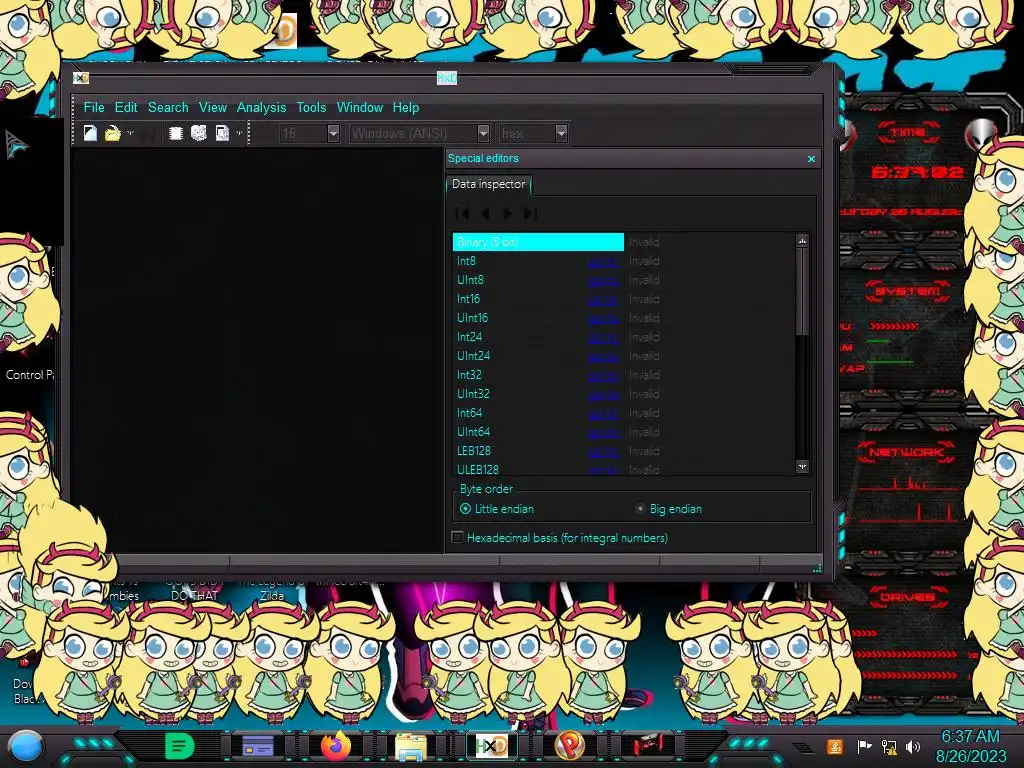Select the Little endian byte order
This screenshot has width=1024, height=768.
(496, 509)
